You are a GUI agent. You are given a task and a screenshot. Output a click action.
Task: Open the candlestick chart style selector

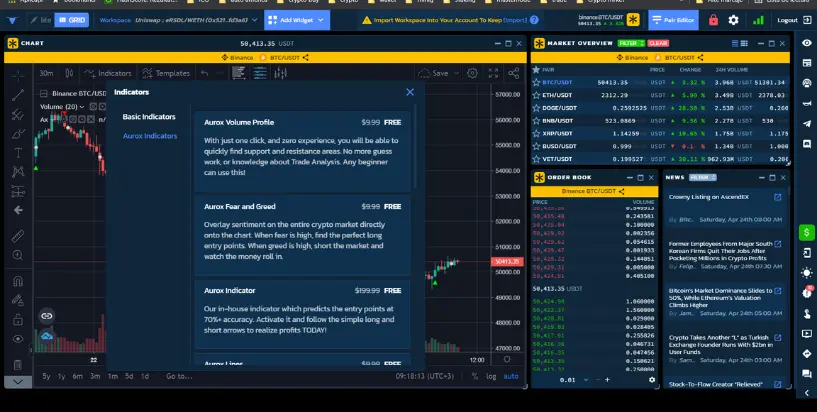[69, 73]
